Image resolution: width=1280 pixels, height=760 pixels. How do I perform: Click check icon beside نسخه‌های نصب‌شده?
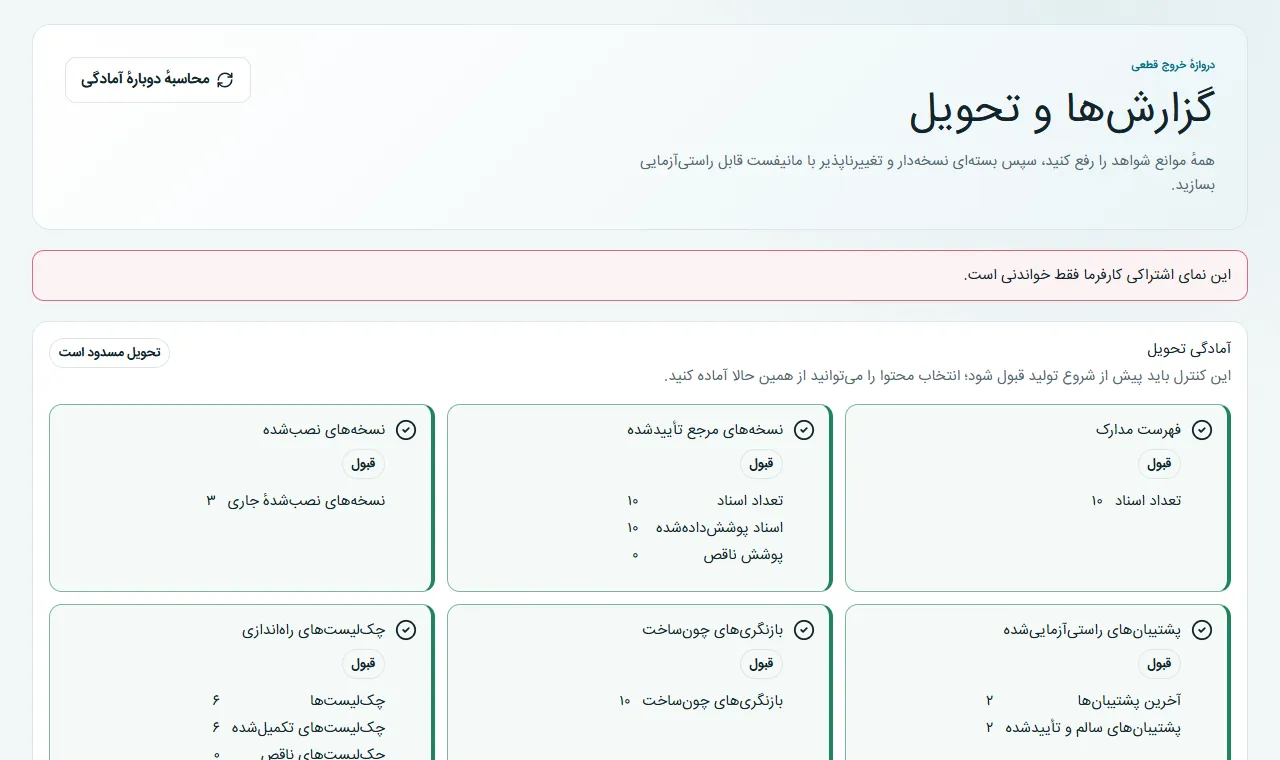406,430
